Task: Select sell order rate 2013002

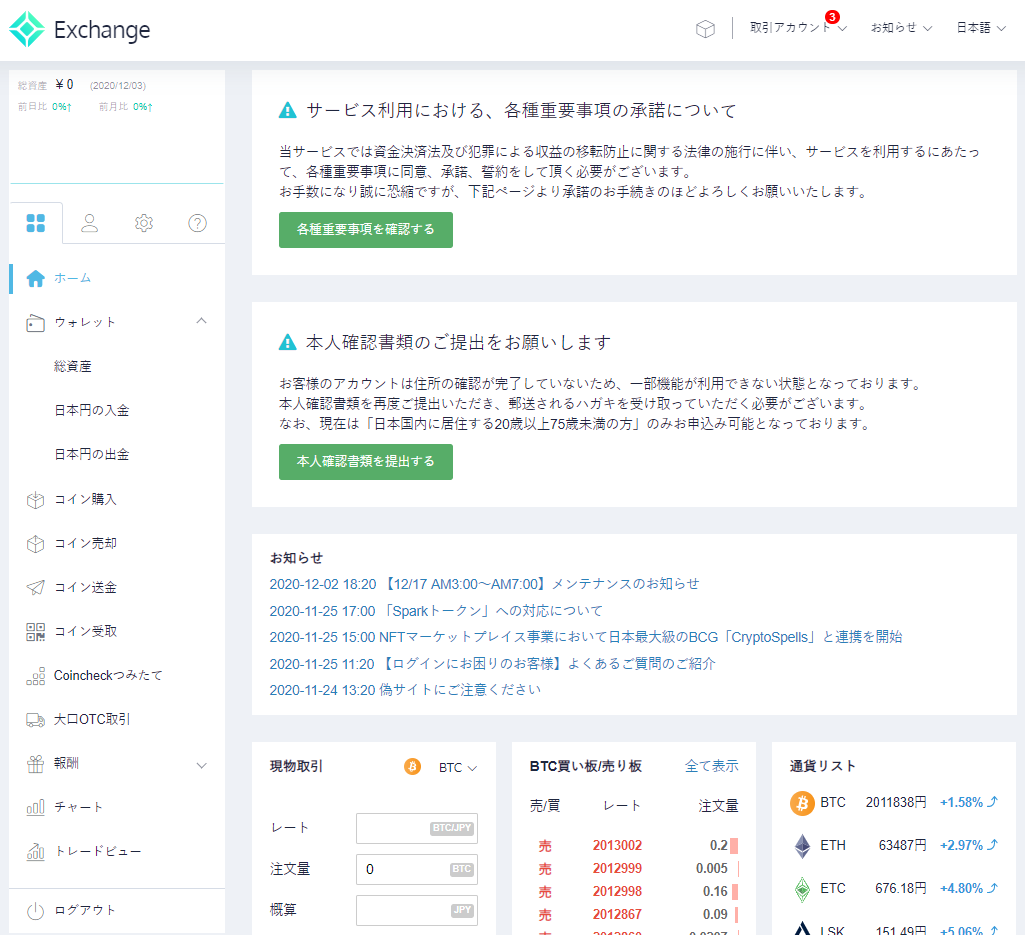Action: pyautogui.click(x=617, y=845)
